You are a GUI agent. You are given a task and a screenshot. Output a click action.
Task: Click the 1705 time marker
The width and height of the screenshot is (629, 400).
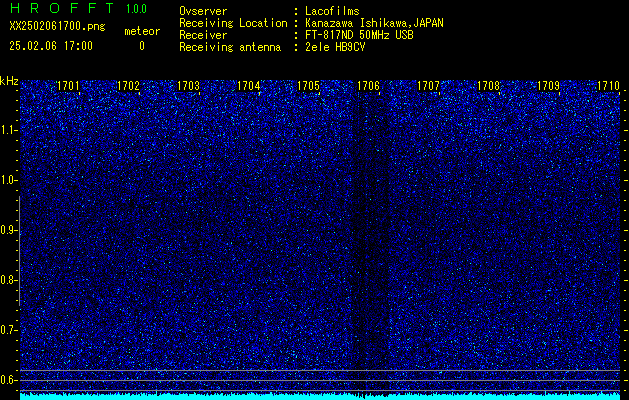click(308, 86)
